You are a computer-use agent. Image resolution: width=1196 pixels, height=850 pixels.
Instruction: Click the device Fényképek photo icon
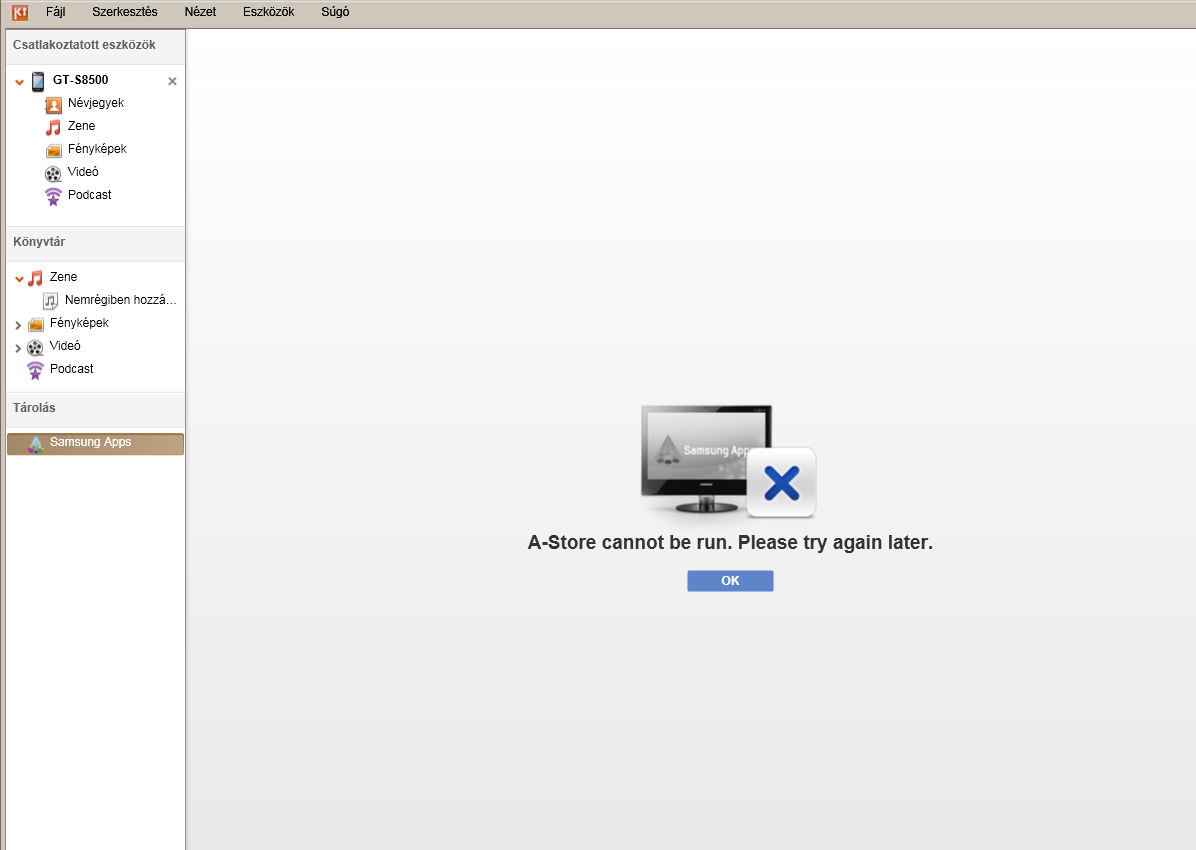point(53,150)
